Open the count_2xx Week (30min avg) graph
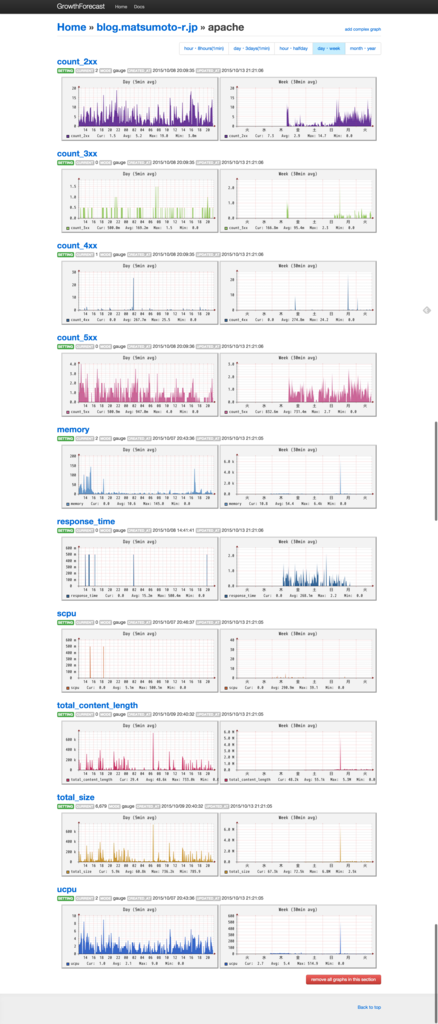438x1024 pixels. (x=298, y=108)
